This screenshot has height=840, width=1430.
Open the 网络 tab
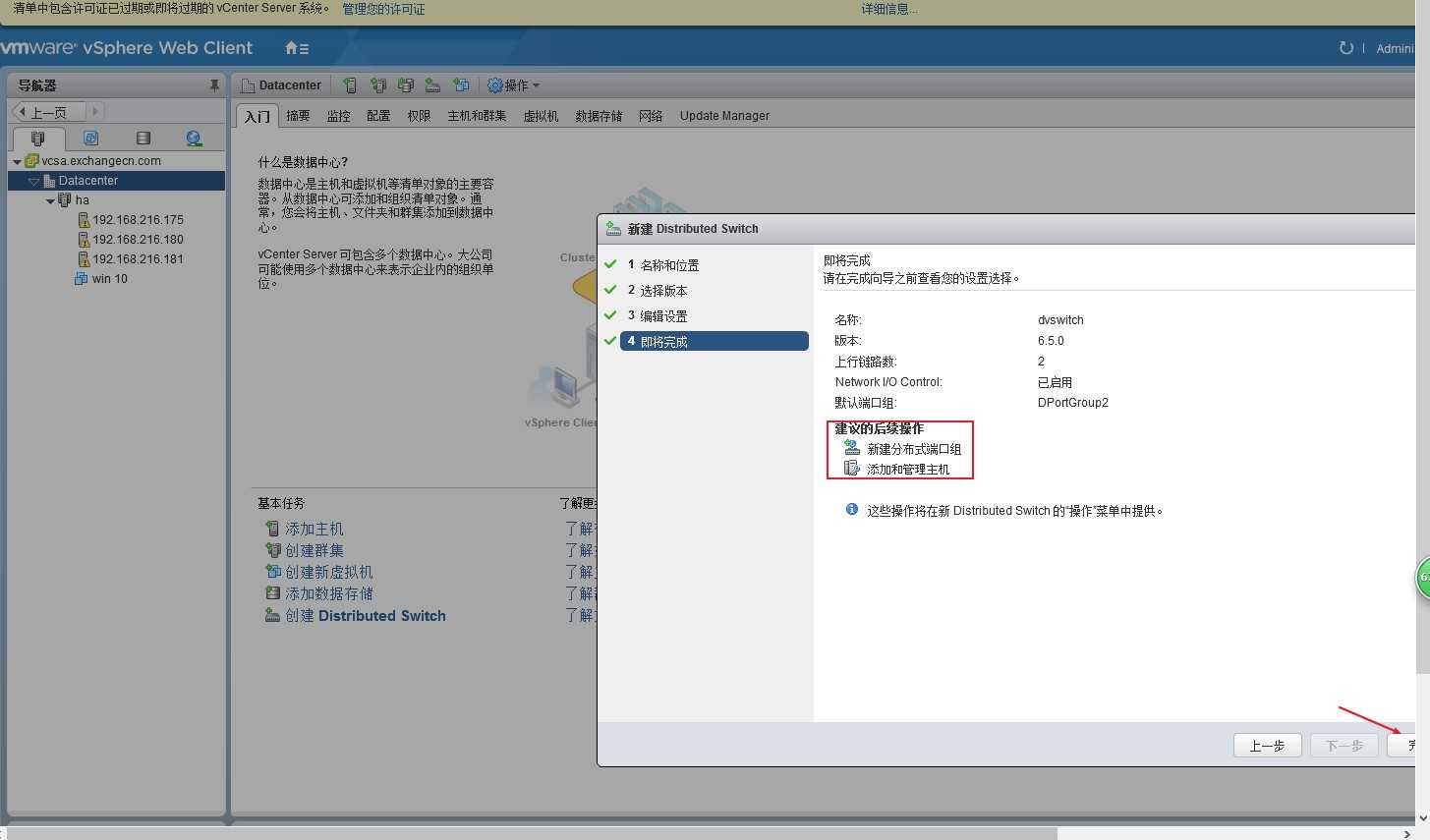pyautogui.click(x=651, y=116)
